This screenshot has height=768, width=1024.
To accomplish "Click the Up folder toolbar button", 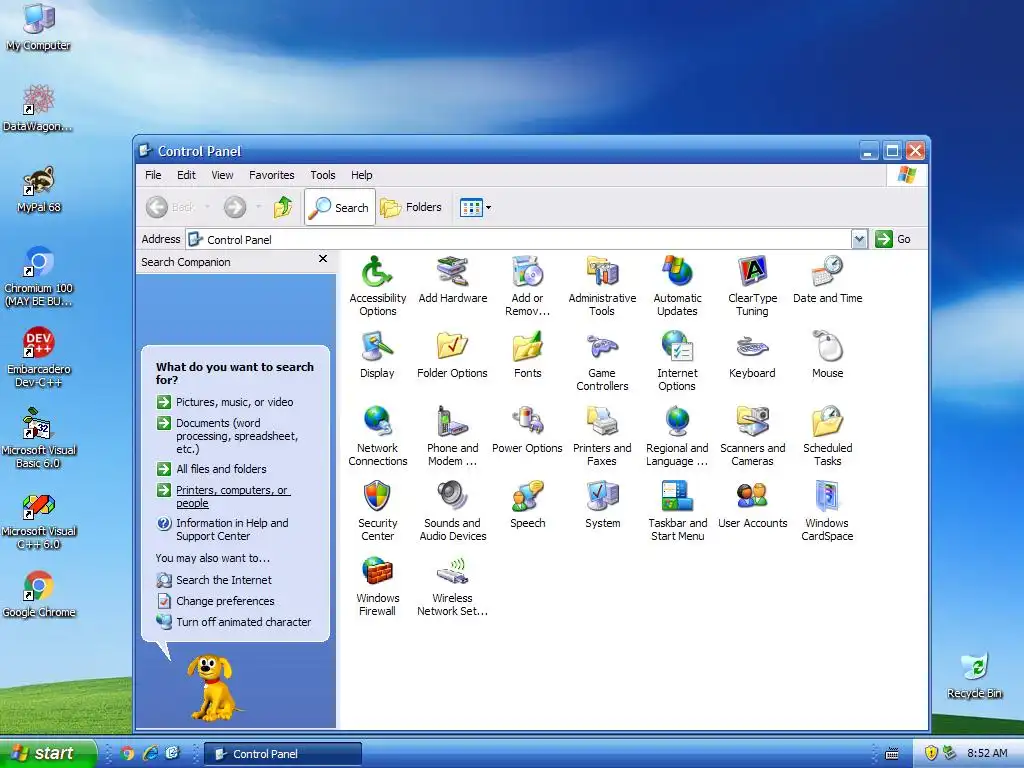I will pos(283,207).
